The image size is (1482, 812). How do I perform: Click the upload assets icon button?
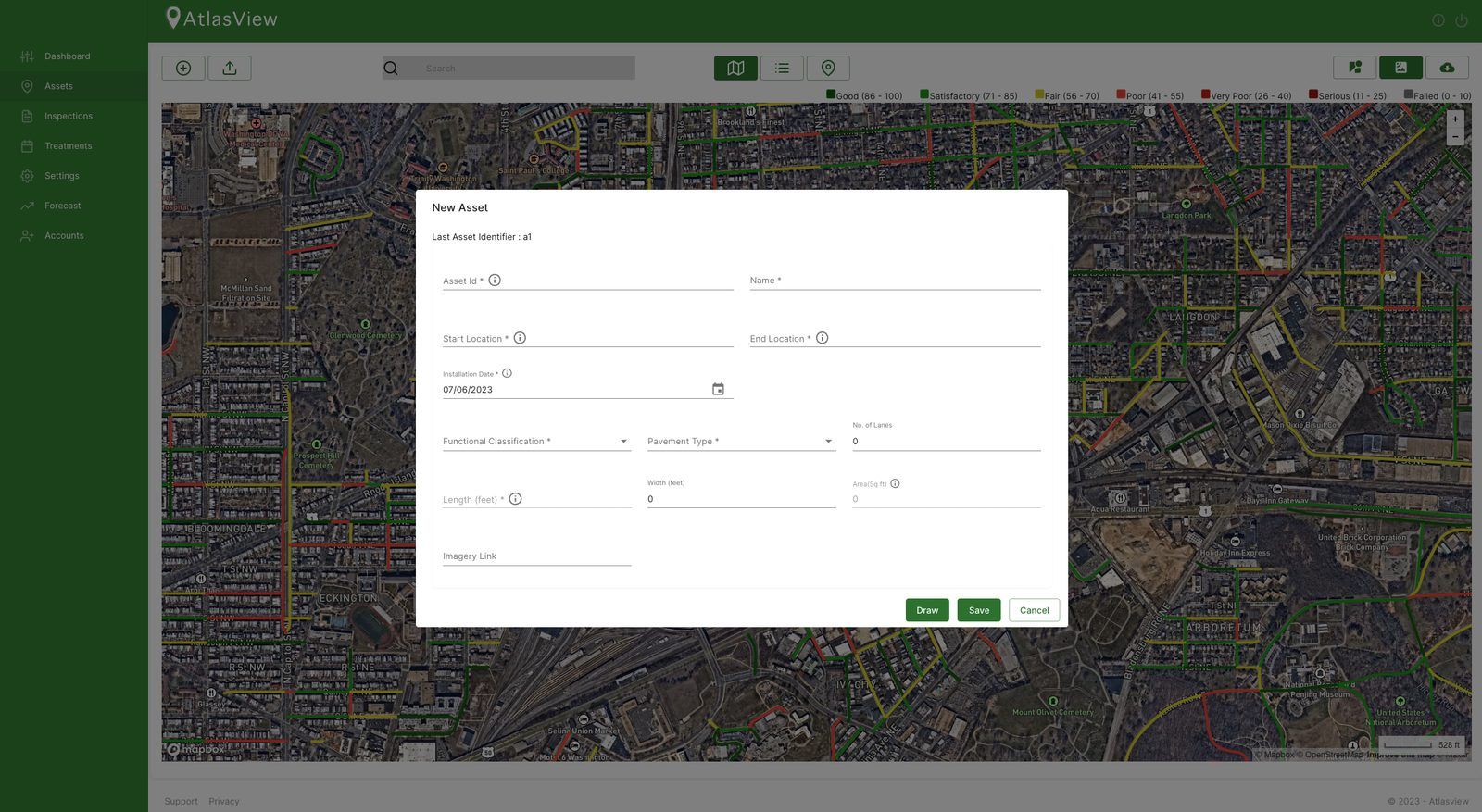point(230,68)
